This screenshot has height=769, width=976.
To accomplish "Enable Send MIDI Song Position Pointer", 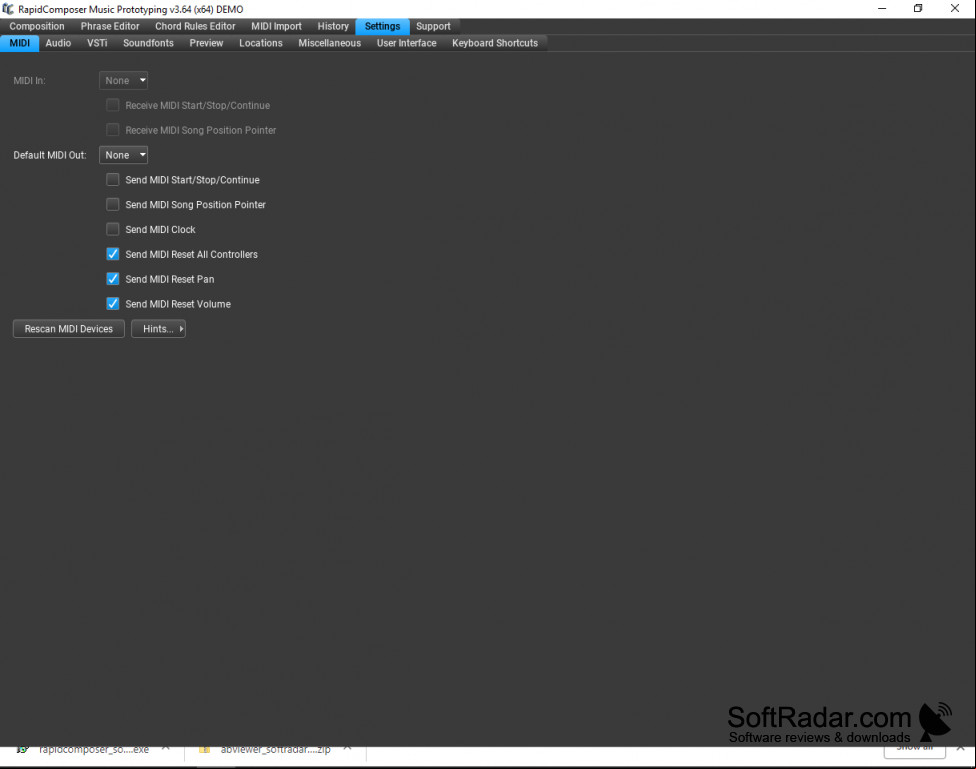I will coord(113,205).
